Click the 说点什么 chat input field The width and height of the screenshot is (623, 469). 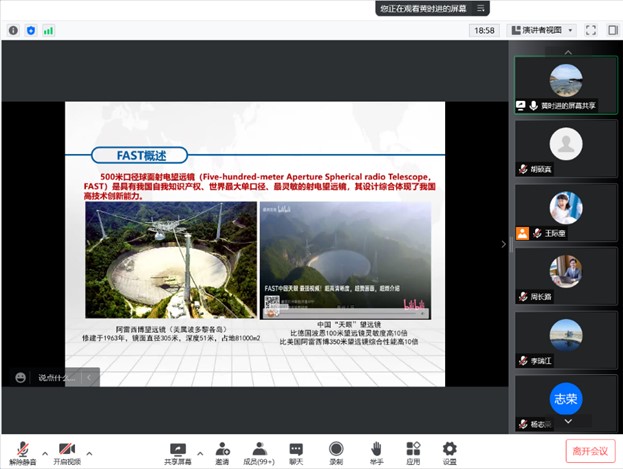click(58, 377)
